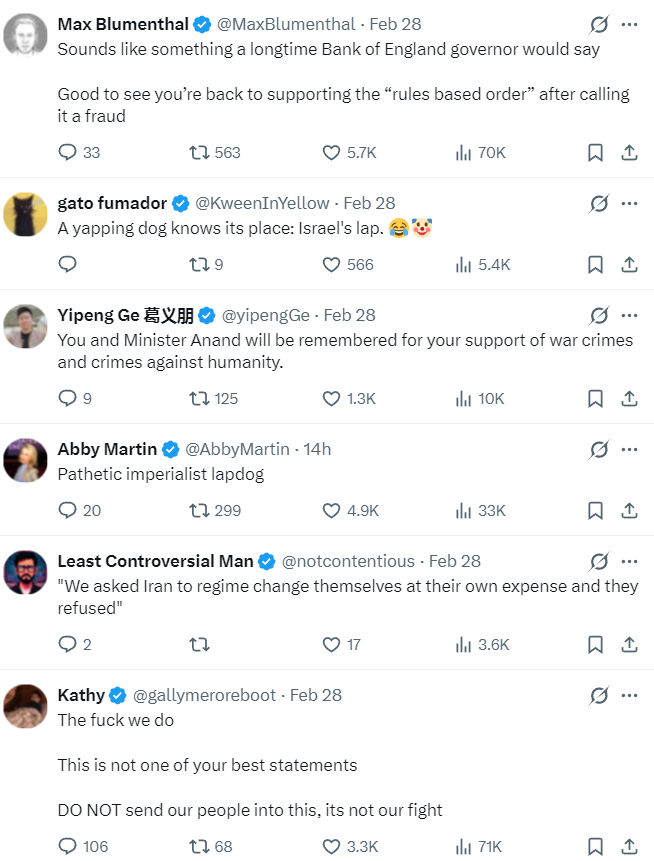Bookmark gato fumador's tweet
Image resolution: width=654 pixels, height=861 pixels.
595,265
